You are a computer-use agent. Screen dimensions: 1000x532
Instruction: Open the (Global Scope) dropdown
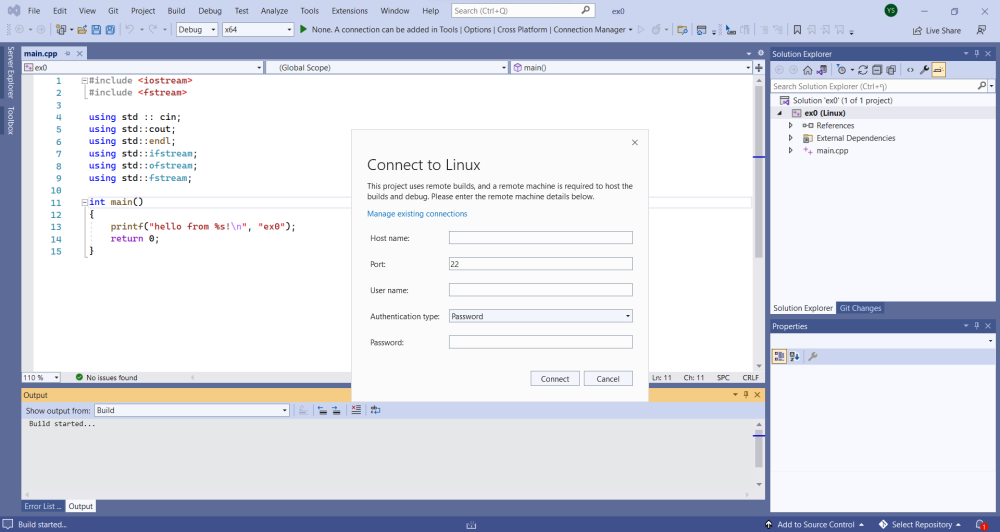pos(387,67)
